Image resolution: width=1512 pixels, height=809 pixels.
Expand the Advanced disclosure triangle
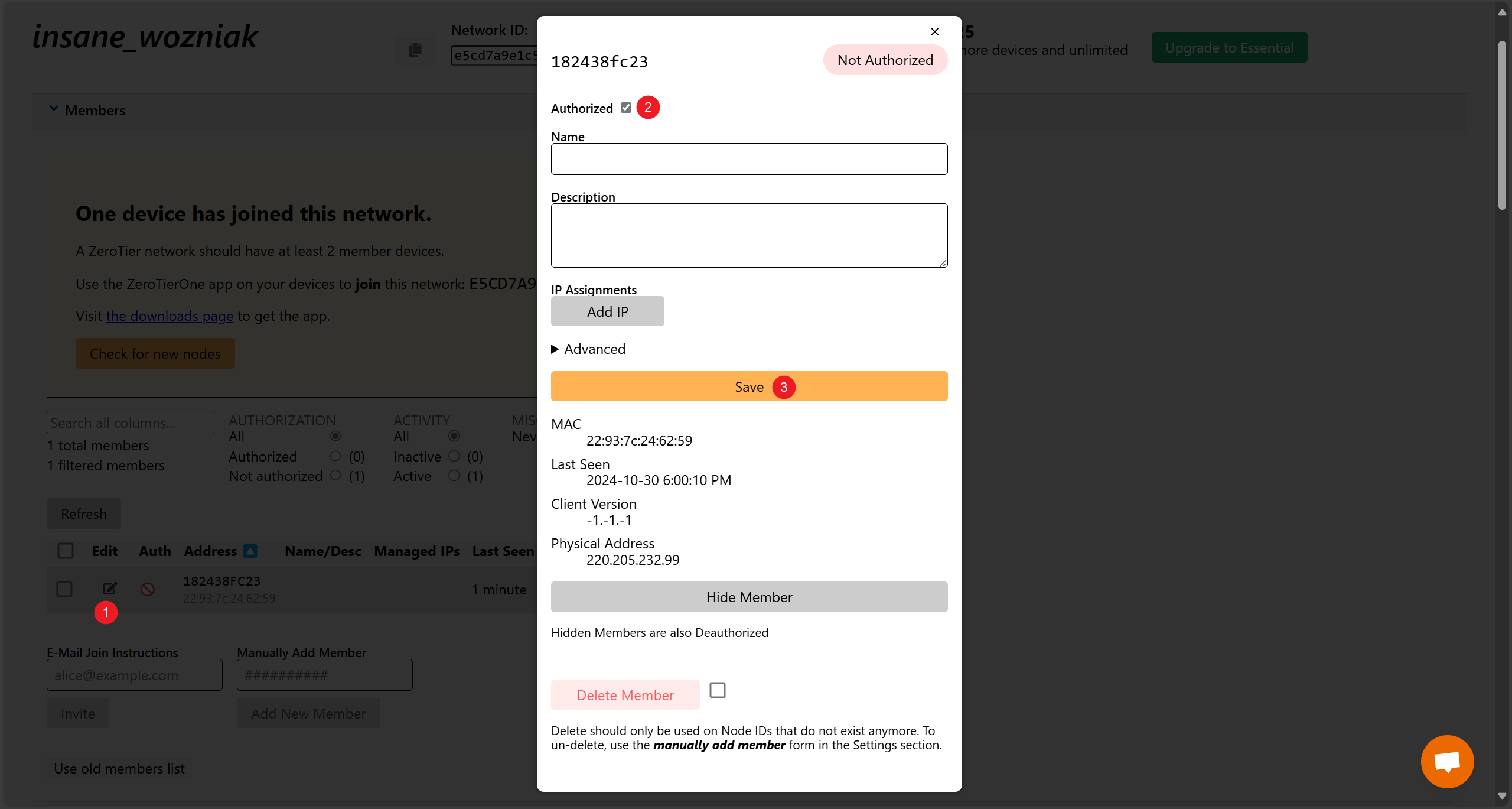(555, 349)
